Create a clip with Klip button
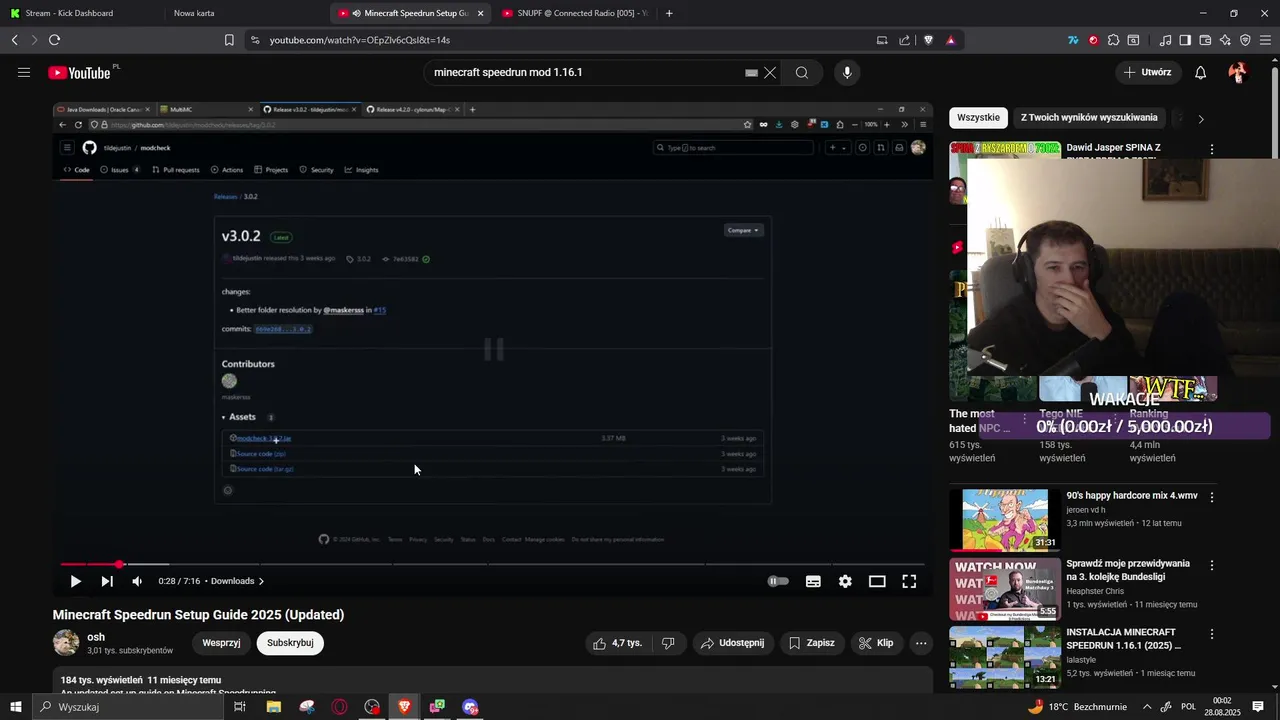Screen dimensions: 1280x720 point(876,643)
